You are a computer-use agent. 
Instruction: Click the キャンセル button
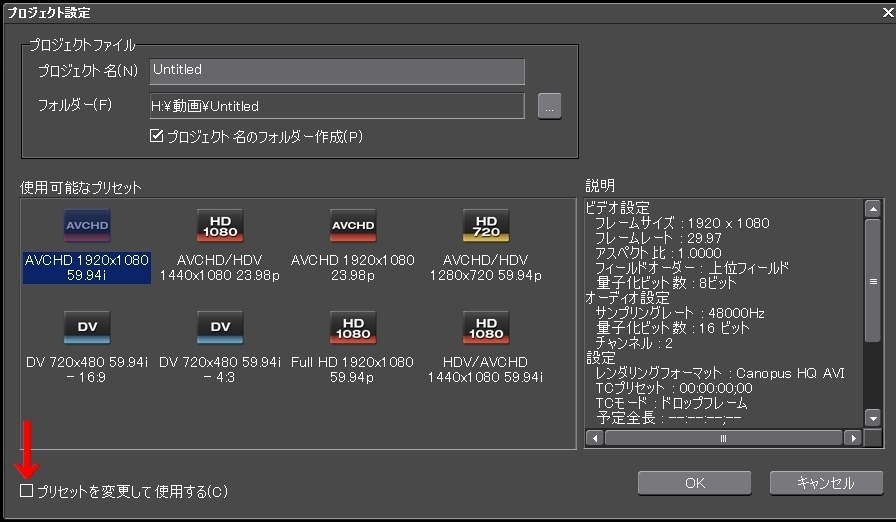click(x=826, y=483)
